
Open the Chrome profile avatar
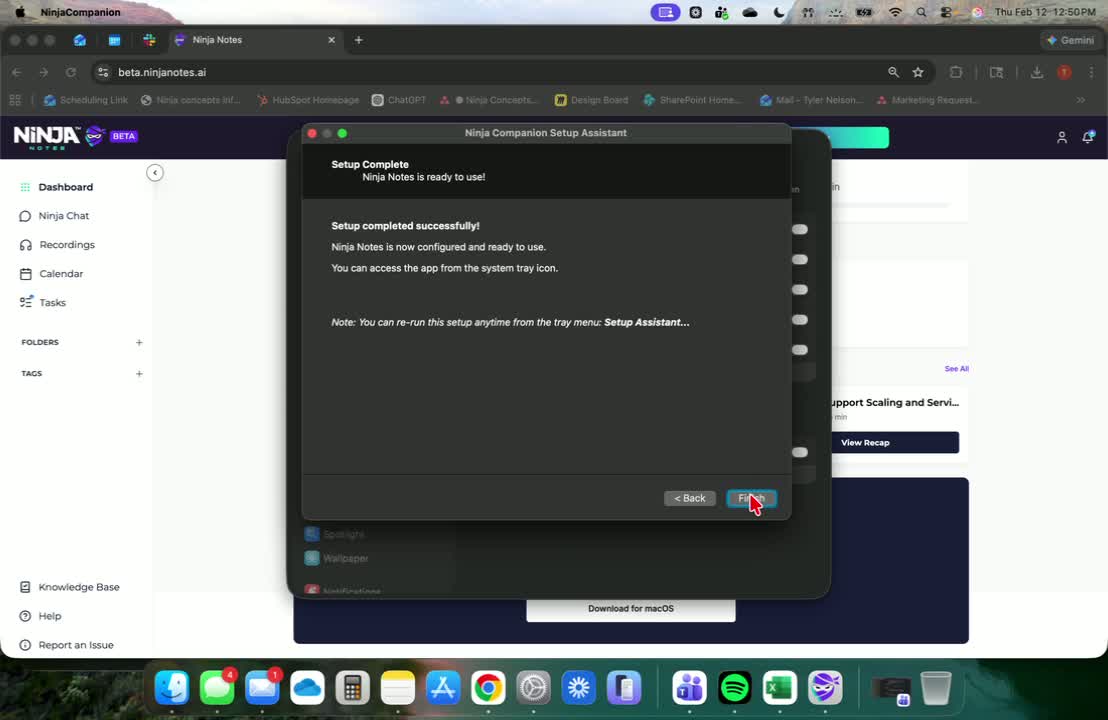tap(1064, 72)
